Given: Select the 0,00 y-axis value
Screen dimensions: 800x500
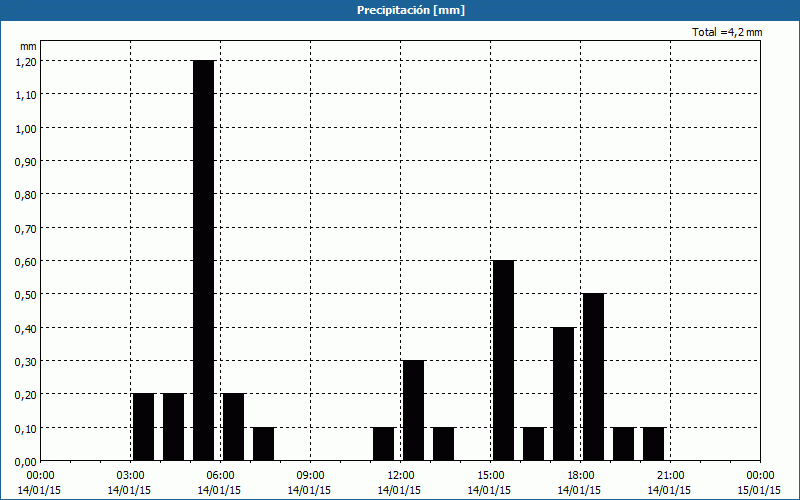Looking at the screenshot, I should (26, 462).
